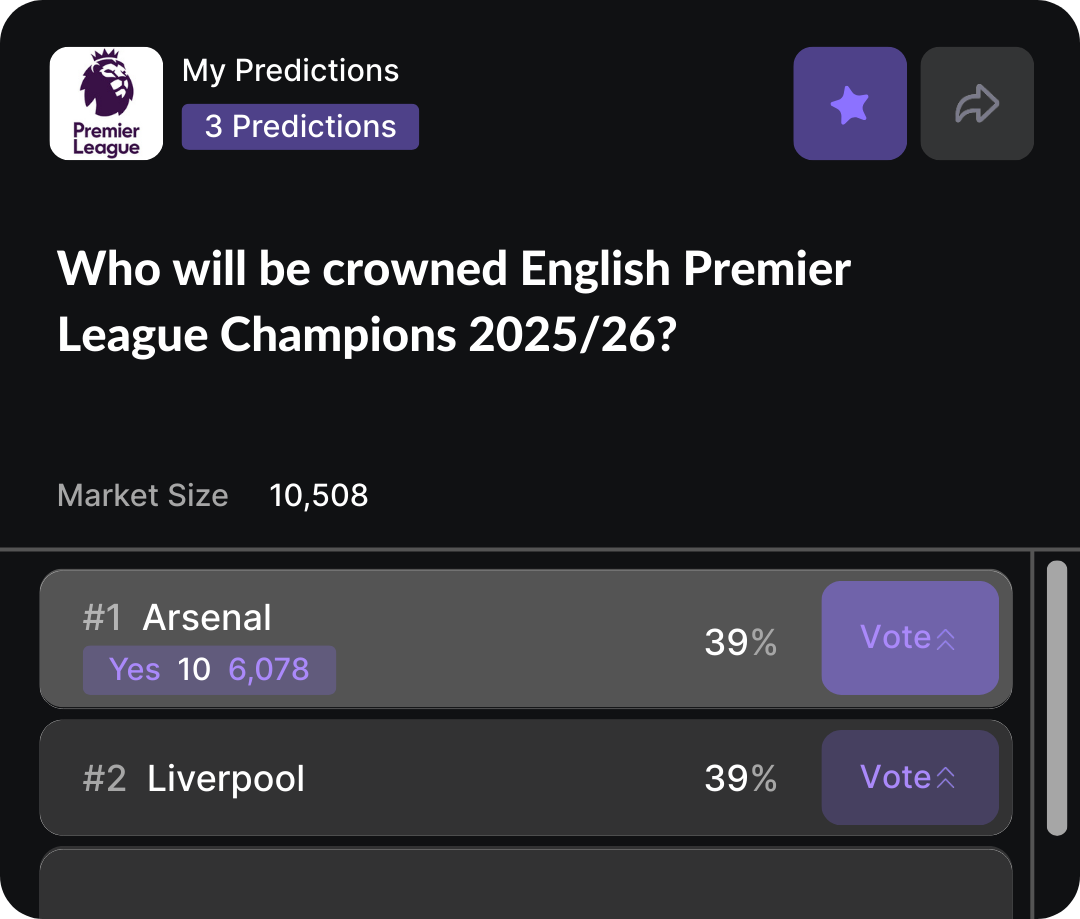Select the Liverpool team name
The image size is (1080, 919).
pos(226,779)
